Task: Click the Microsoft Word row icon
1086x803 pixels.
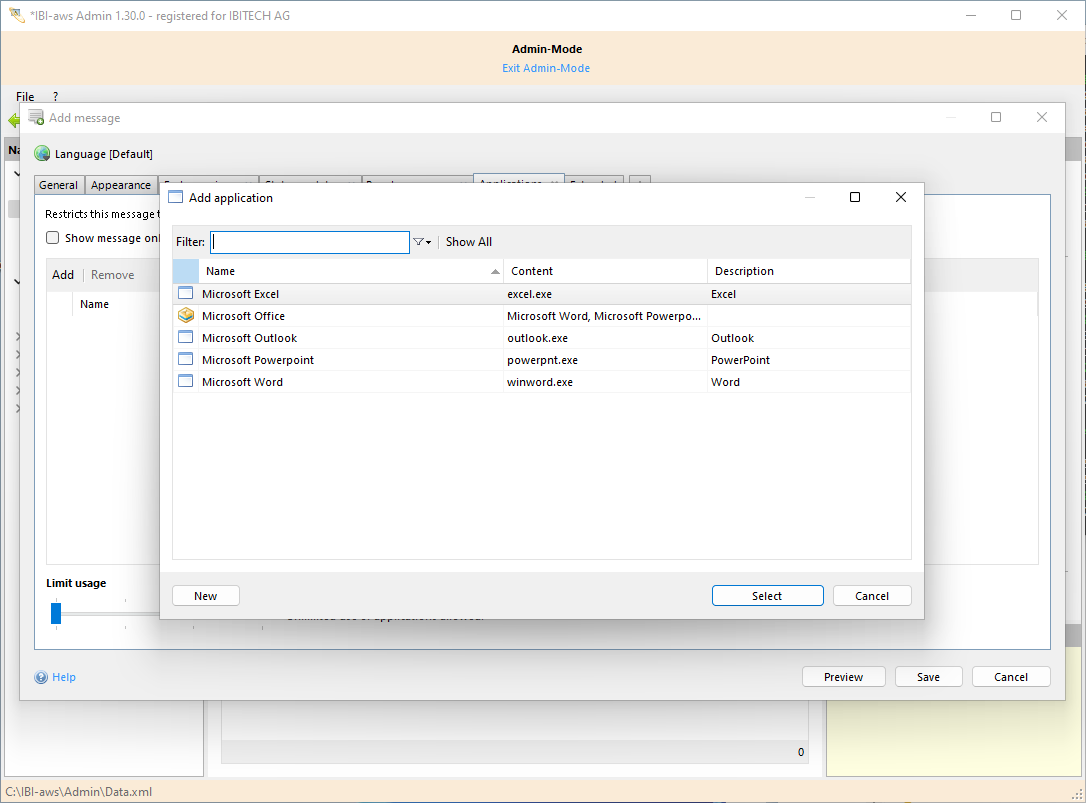Action: click(x=185, y=382)
